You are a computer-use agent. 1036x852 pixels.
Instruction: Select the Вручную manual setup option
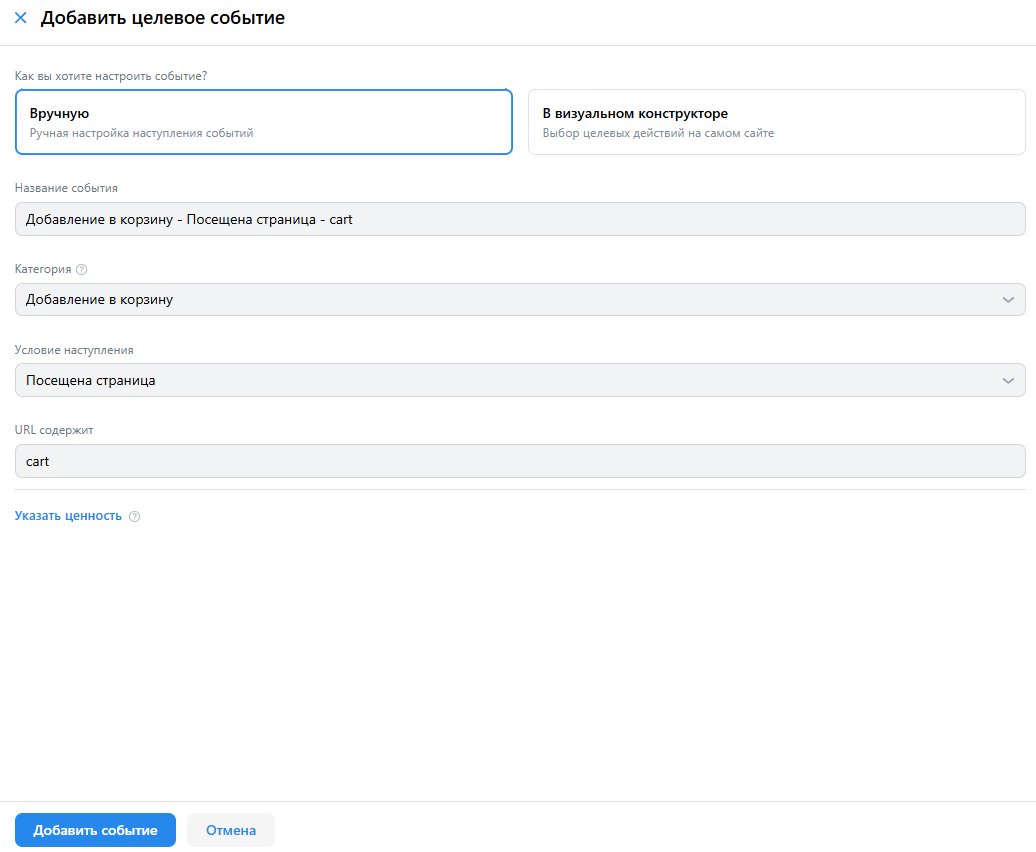264,122
